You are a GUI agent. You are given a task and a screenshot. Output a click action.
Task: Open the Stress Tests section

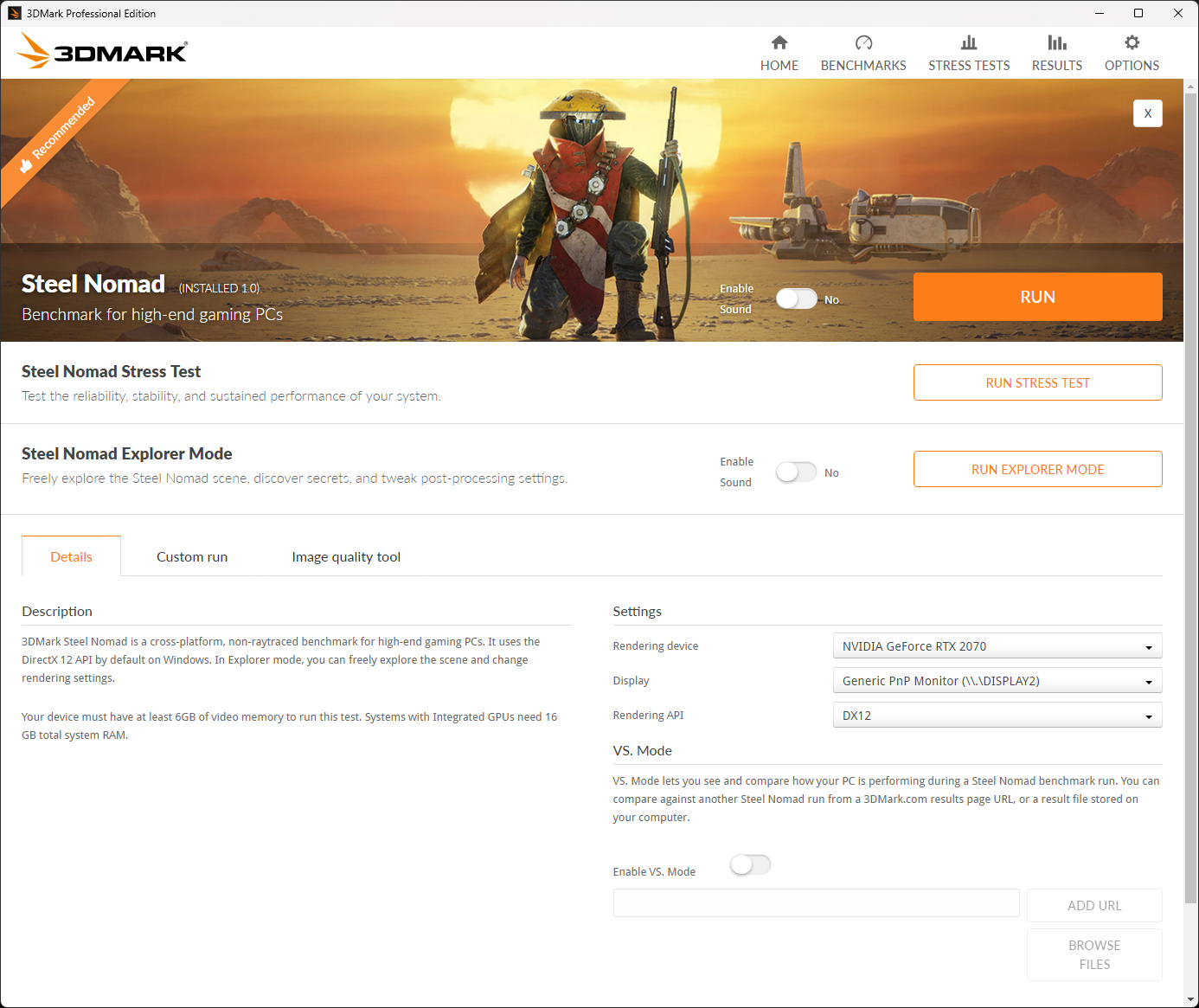[969, 53]
